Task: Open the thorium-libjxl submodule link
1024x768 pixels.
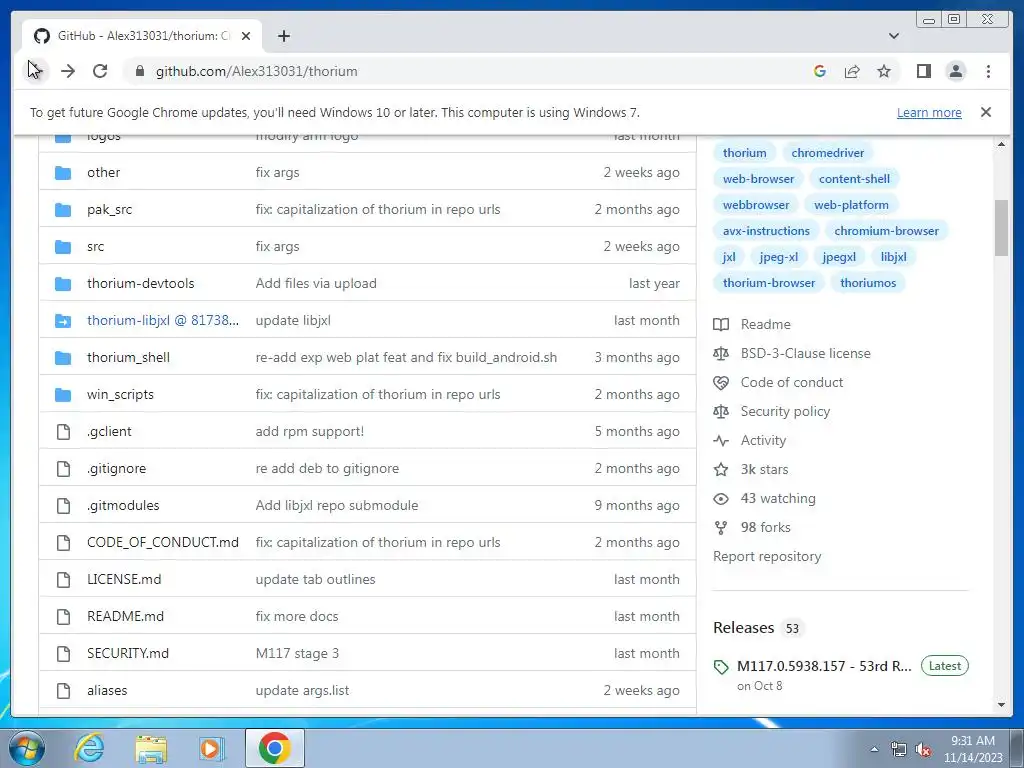Action: click(x=163, y=321)
